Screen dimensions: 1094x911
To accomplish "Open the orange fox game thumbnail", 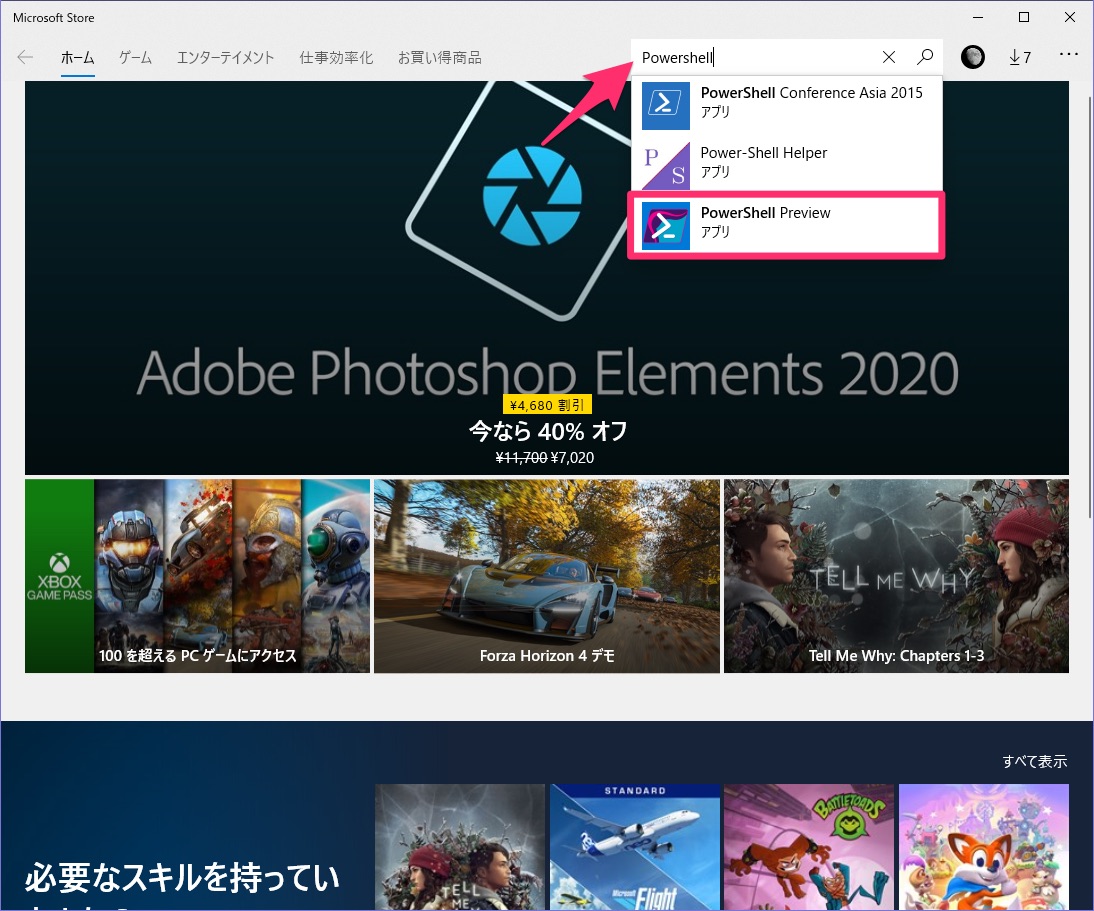I will (984, 847).
